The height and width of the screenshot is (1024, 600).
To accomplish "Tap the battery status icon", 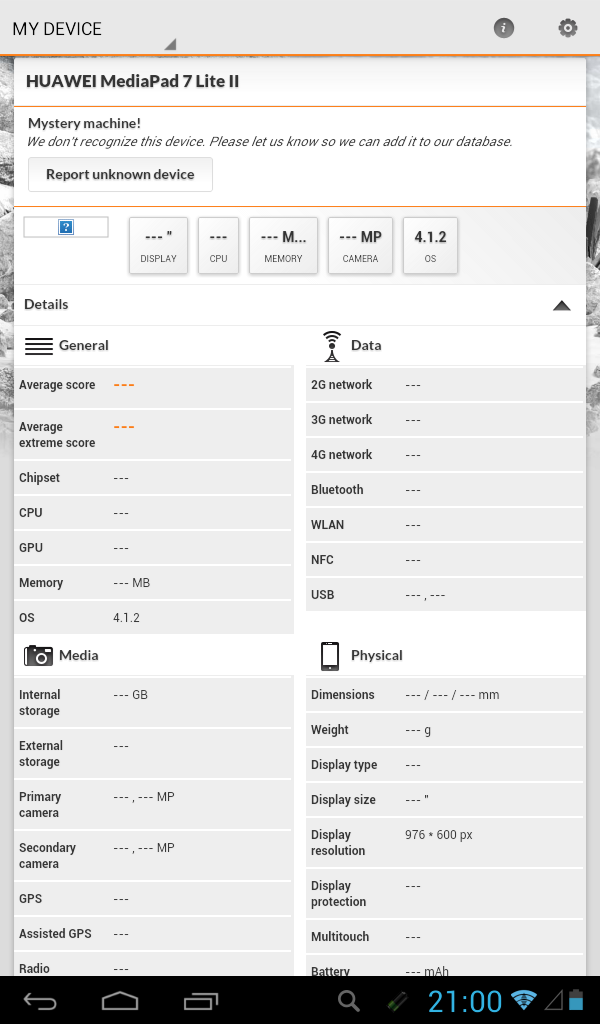I will click(x=575, y=1000).
